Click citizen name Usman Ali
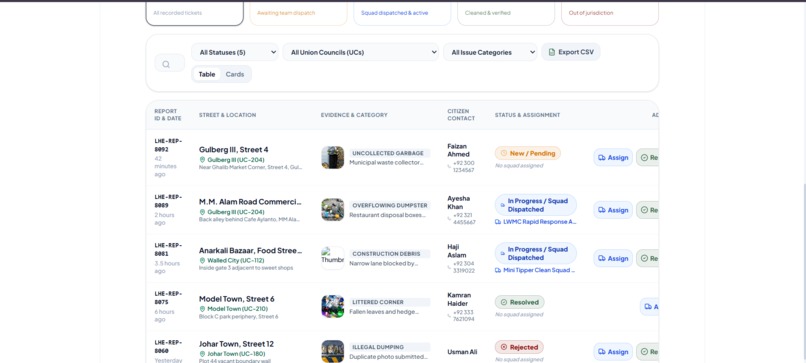 (462, 352)
